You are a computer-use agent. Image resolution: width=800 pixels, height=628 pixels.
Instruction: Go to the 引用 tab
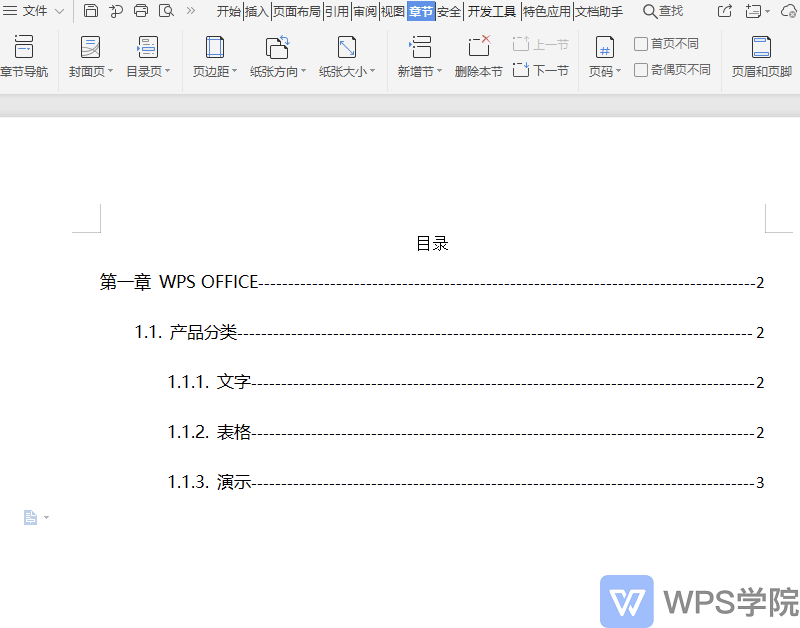pos(337,11)
